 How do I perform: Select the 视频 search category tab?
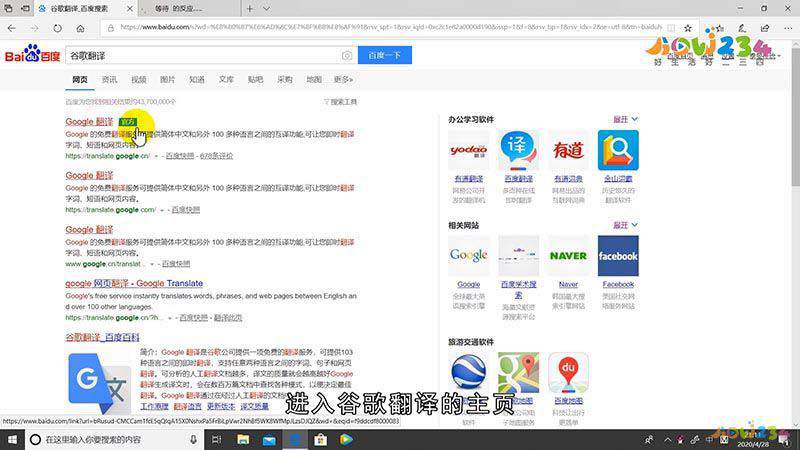[138, 80]
